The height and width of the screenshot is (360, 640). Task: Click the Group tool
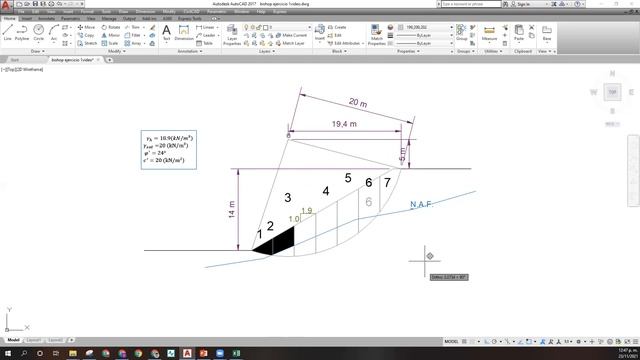click(462, 33)
